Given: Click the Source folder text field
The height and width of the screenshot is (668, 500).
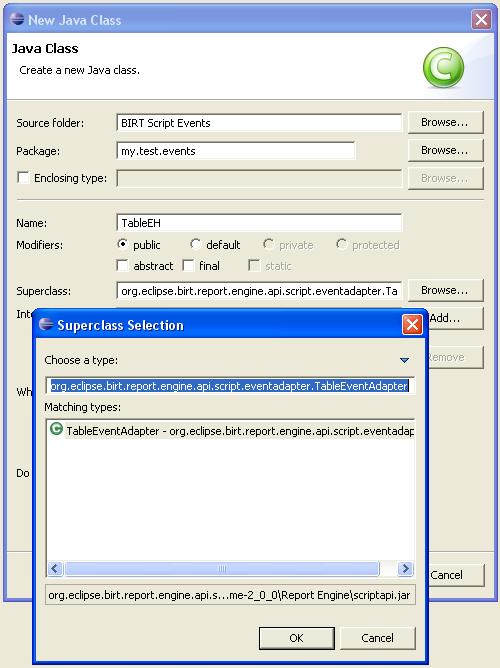Looking at the screenshot, I should (x=259, y=123).
